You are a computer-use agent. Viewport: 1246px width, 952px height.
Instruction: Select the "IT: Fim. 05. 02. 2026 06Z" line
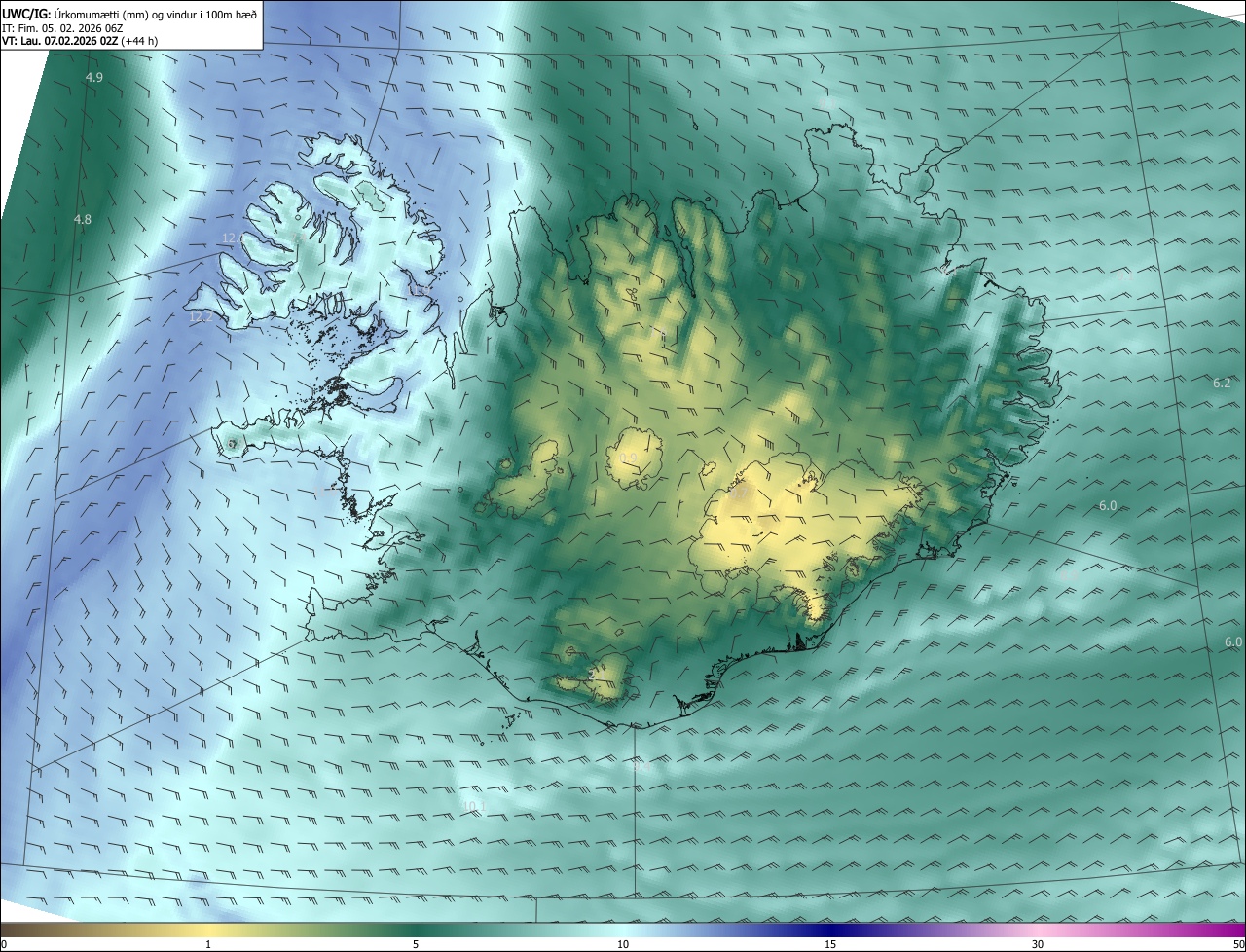point(61,27)
